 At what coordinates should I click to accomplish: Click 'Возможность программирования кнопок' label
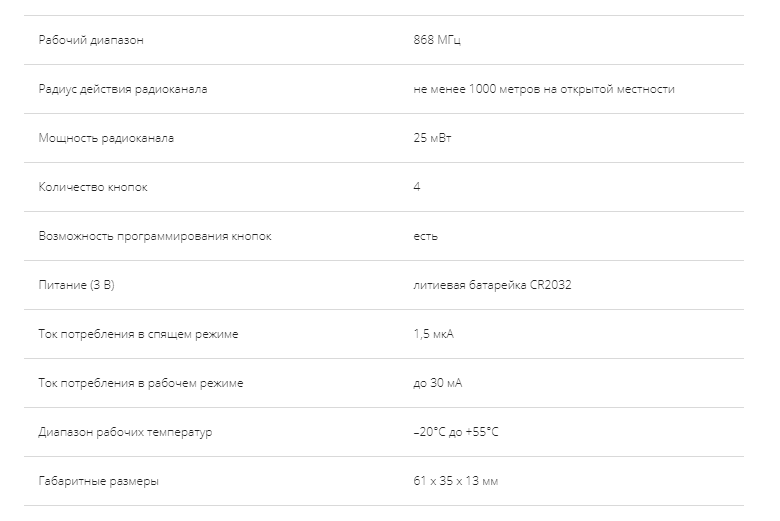(x=155, y=237)
